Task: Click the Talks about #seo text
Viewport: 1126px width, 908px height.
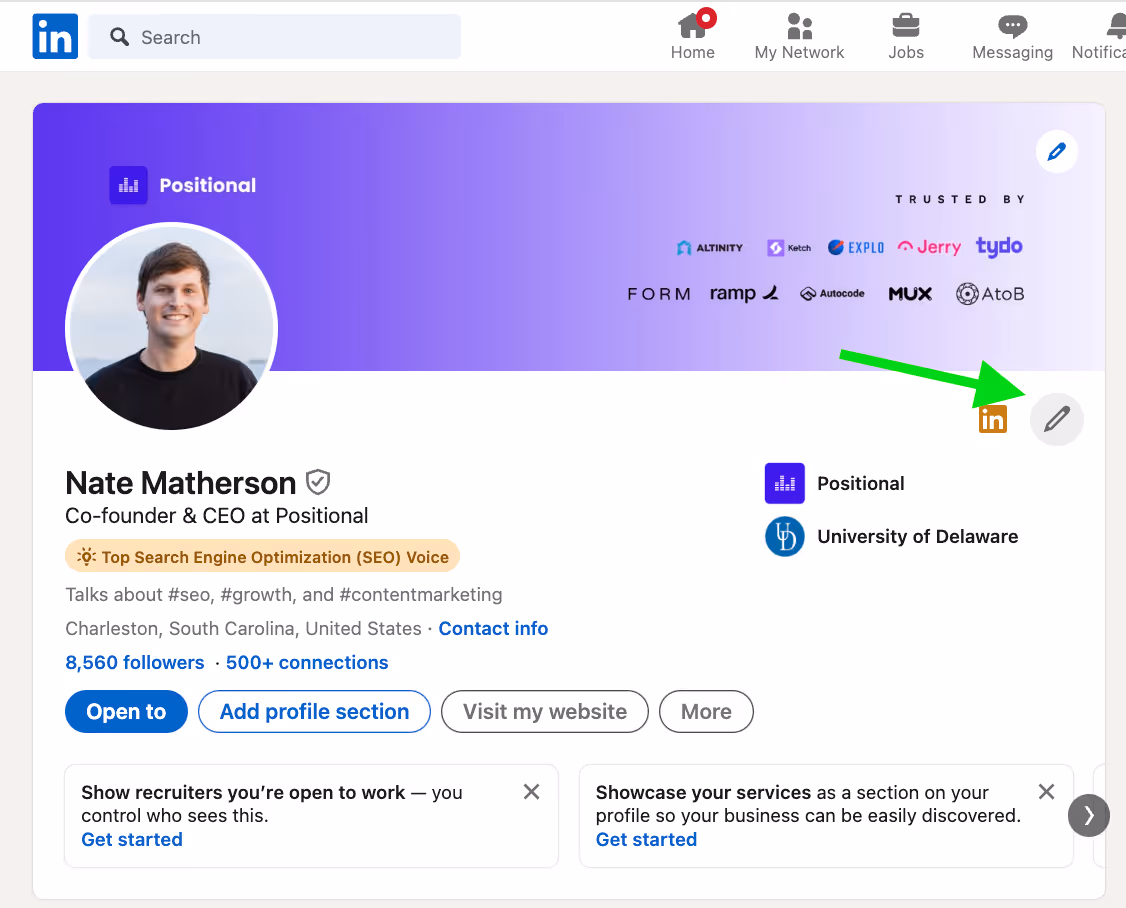Action: 284,595
